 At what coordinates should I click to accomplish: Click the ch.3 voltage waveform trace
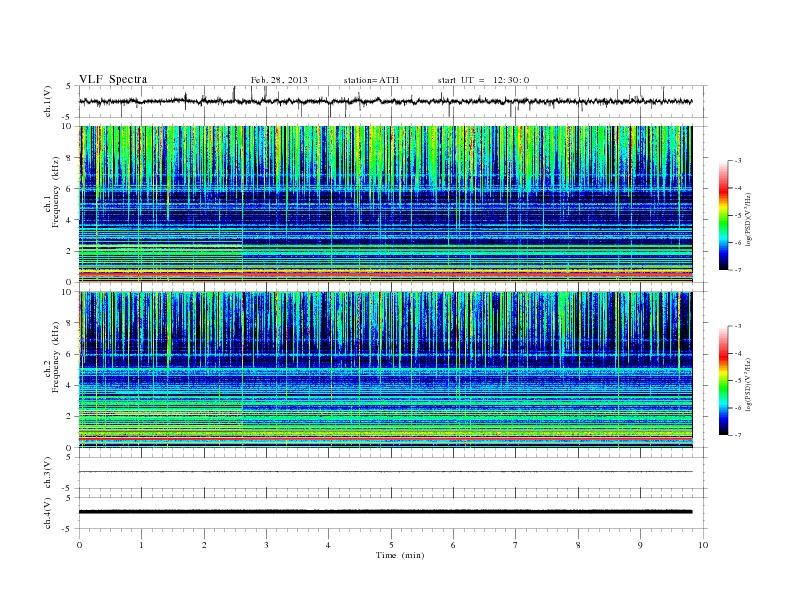point(385,472)
